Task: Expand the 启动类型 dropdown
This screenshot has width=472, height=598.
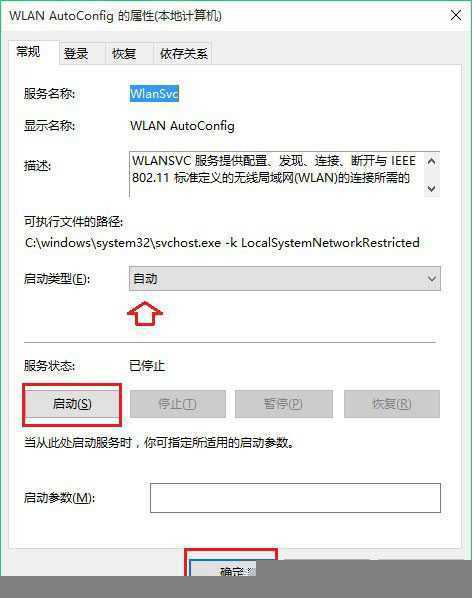Action: click(x=284, y=278)
